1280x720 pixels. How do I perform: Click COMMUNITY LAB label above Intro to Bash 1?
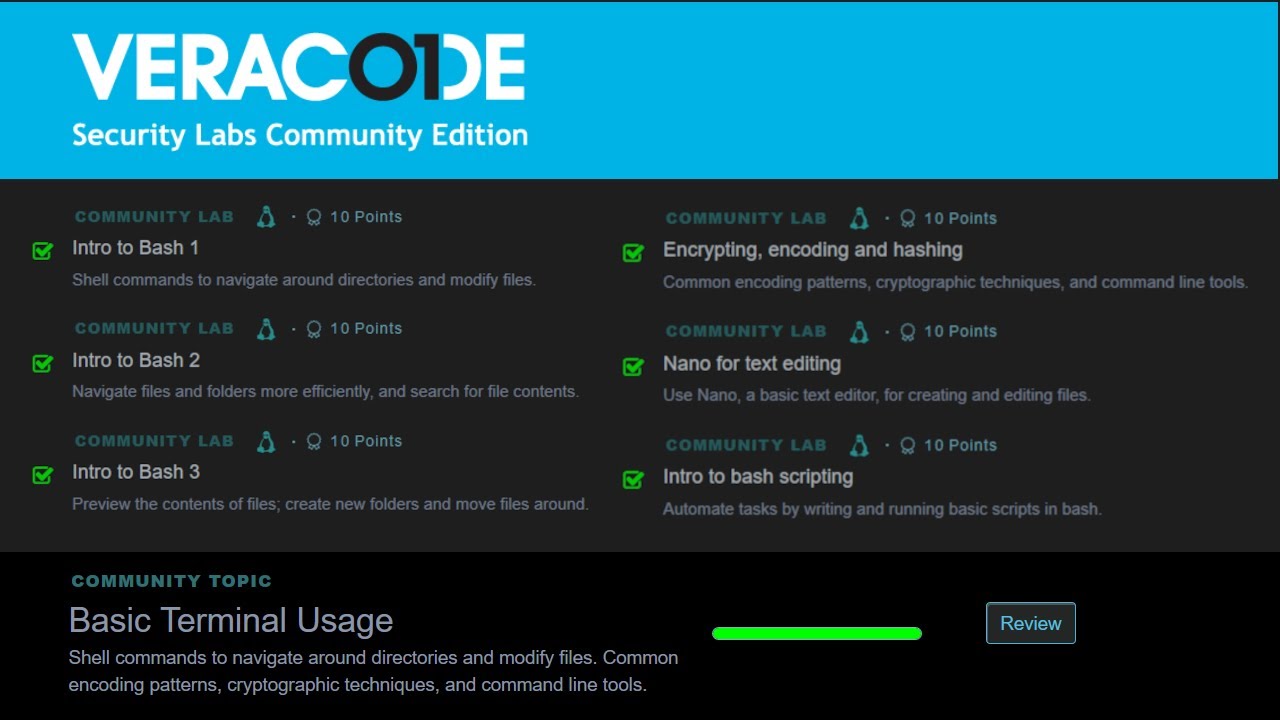[x=154, y=217]
